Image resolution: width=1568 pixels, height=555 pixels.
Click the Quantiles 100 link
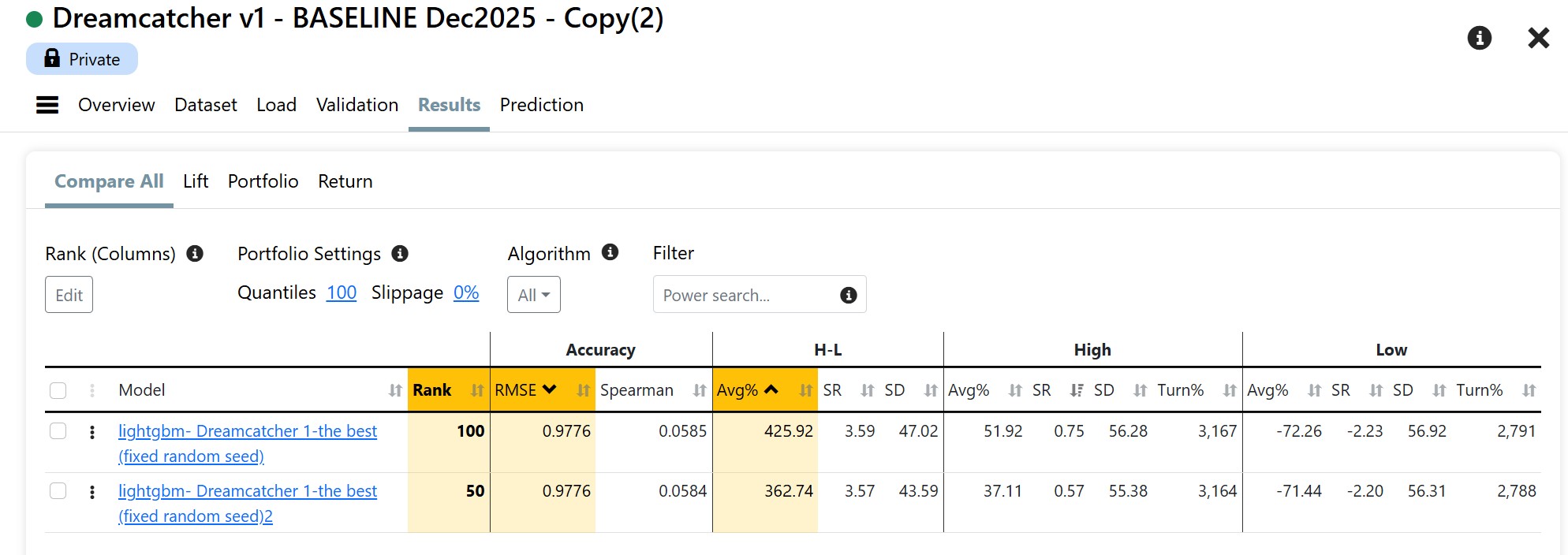click(x=342, y=292)
